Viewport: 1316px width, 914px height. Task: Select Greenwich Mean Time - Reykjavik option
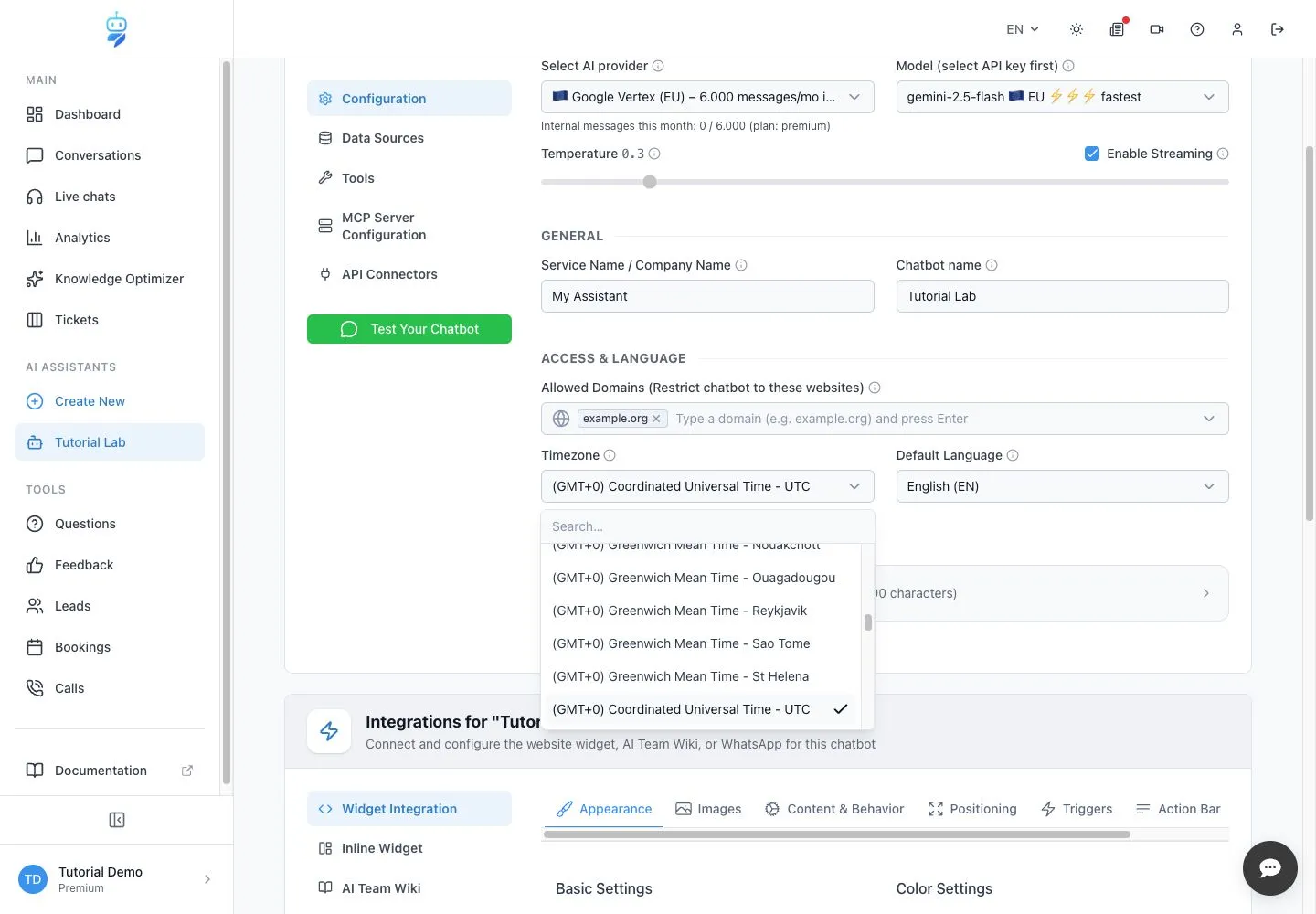pos(701,611)
